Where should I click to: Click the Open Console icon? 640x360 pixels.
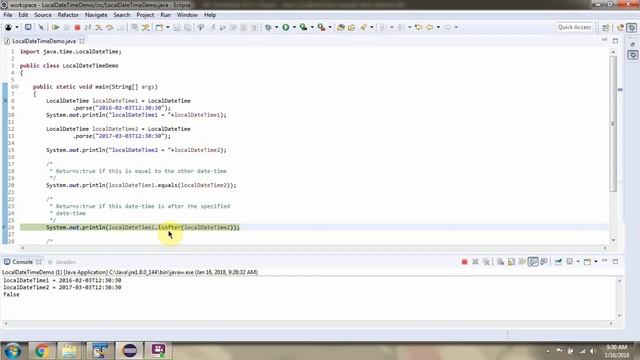click(x=587, y=262)
